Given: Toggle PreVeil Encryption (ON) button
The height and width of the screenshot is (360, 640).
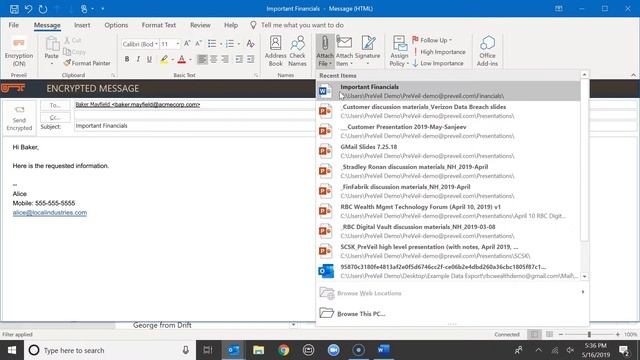Looking at the screenshot, I should 19,52.
